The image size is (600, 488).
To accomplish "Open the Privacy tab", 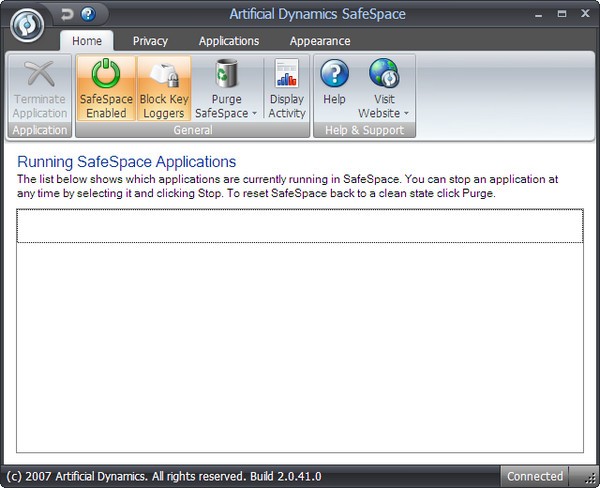I will [x=150, y=41].
